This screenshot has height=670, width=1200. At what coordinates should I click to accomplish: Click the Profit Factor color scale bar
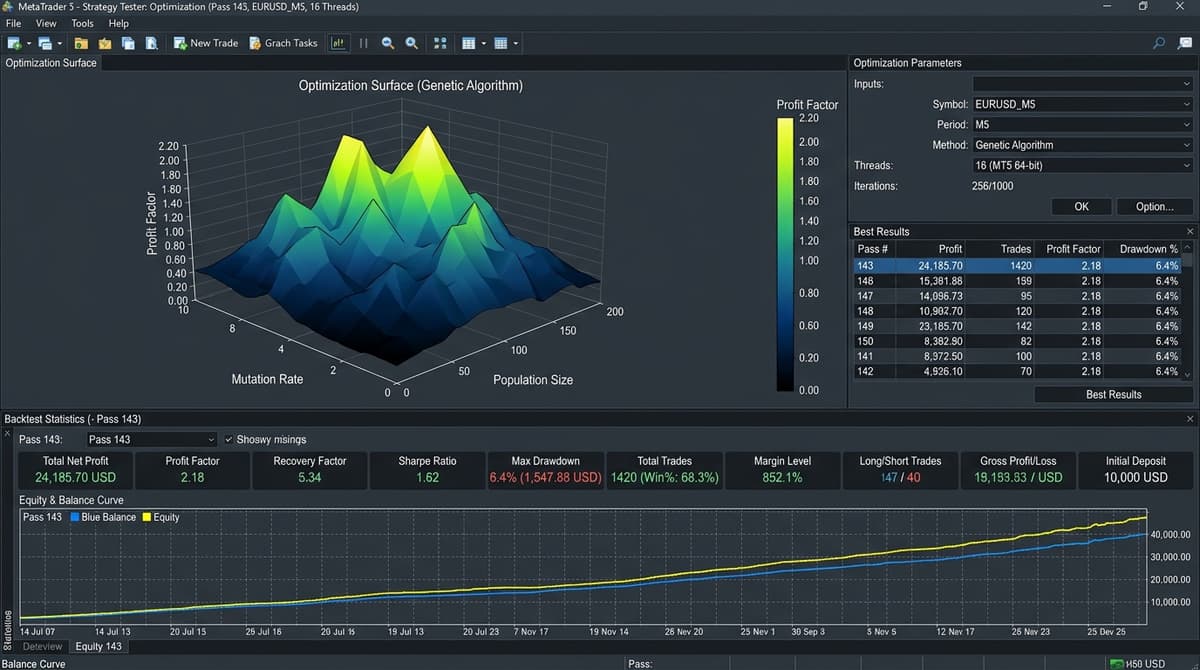pyautogui.click(x=786, y=254)
